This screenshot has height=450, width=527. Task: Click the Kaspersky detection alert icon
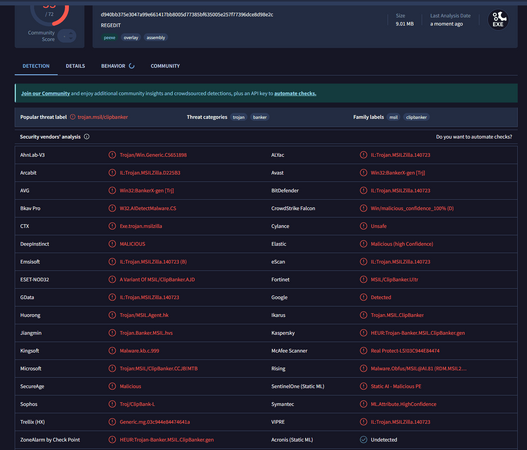[363, 333]
